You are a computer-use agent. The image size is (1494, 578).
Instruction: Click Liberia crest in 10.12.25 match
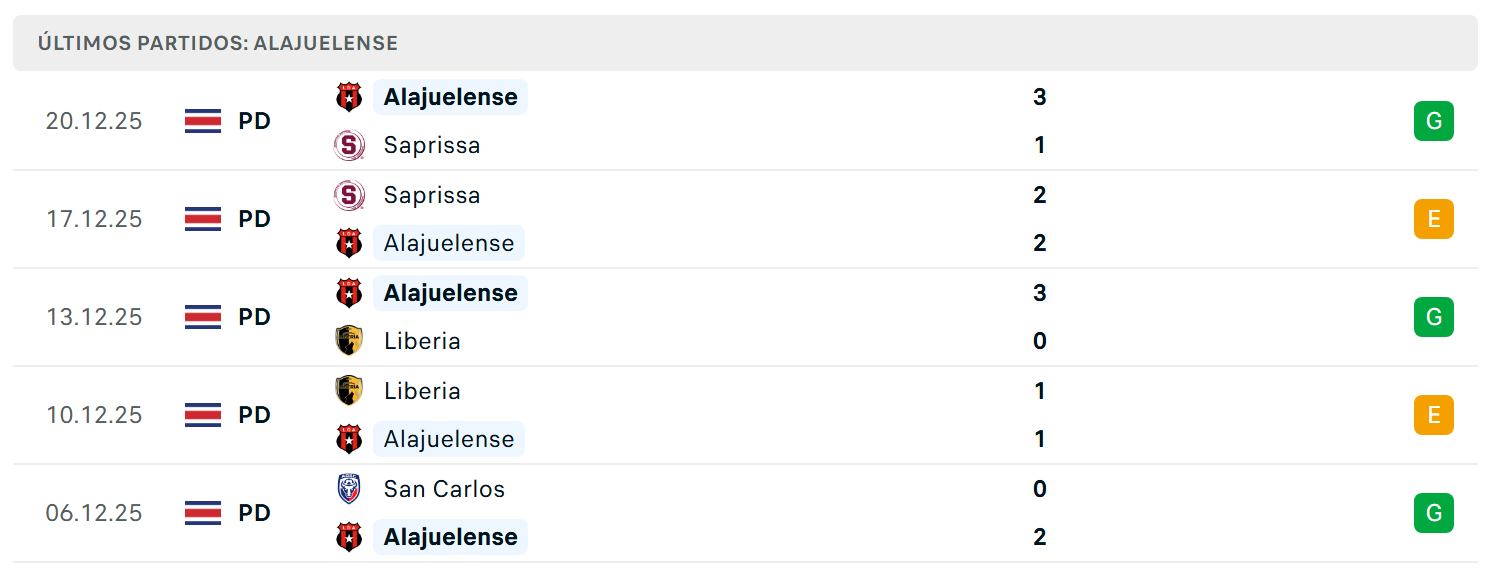[x=348, y=391]
